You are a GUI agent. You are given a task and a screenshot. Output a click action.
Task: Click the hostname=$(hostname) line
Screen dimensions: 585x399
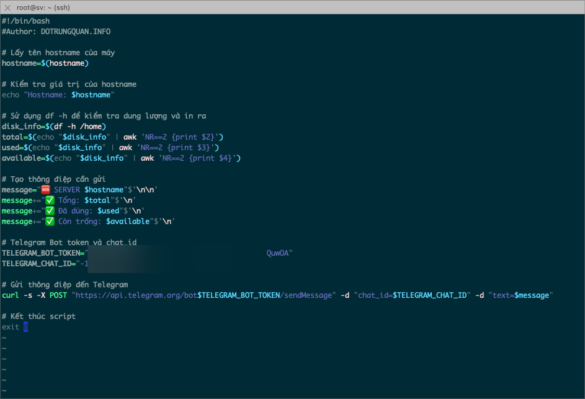[x=45, y=63]
